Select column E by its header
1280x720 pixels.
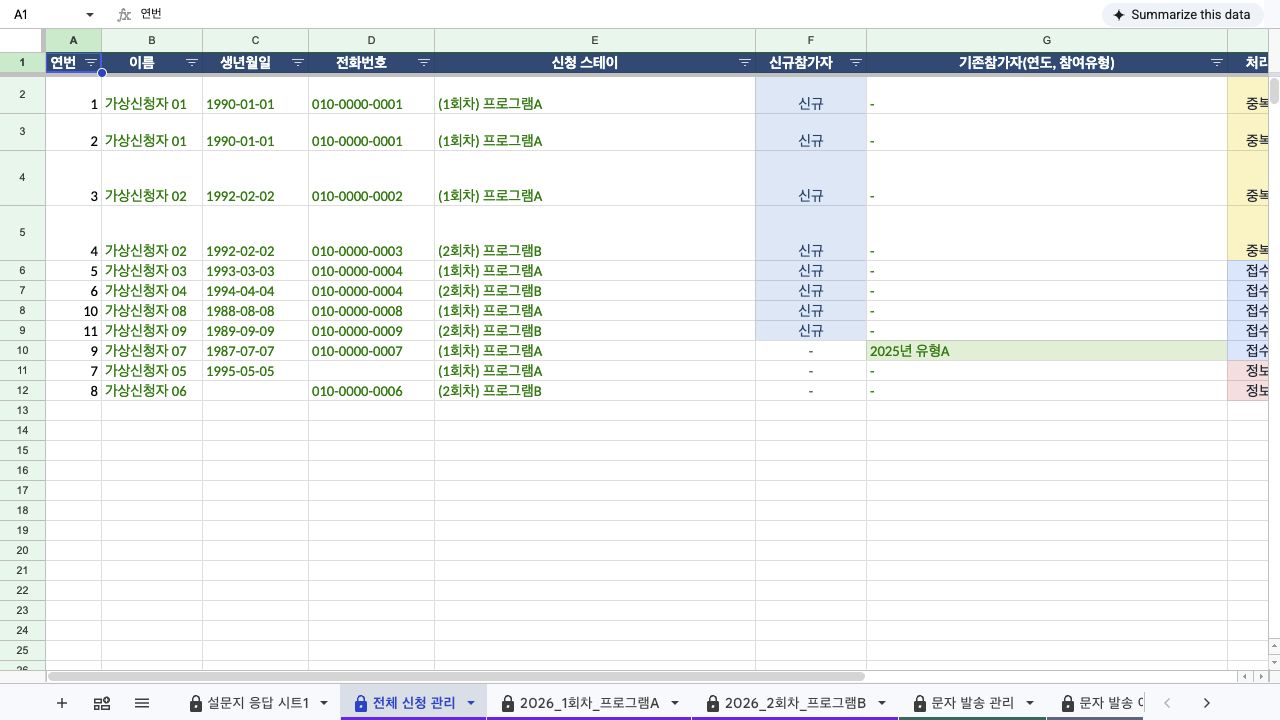tap(595, 40)
